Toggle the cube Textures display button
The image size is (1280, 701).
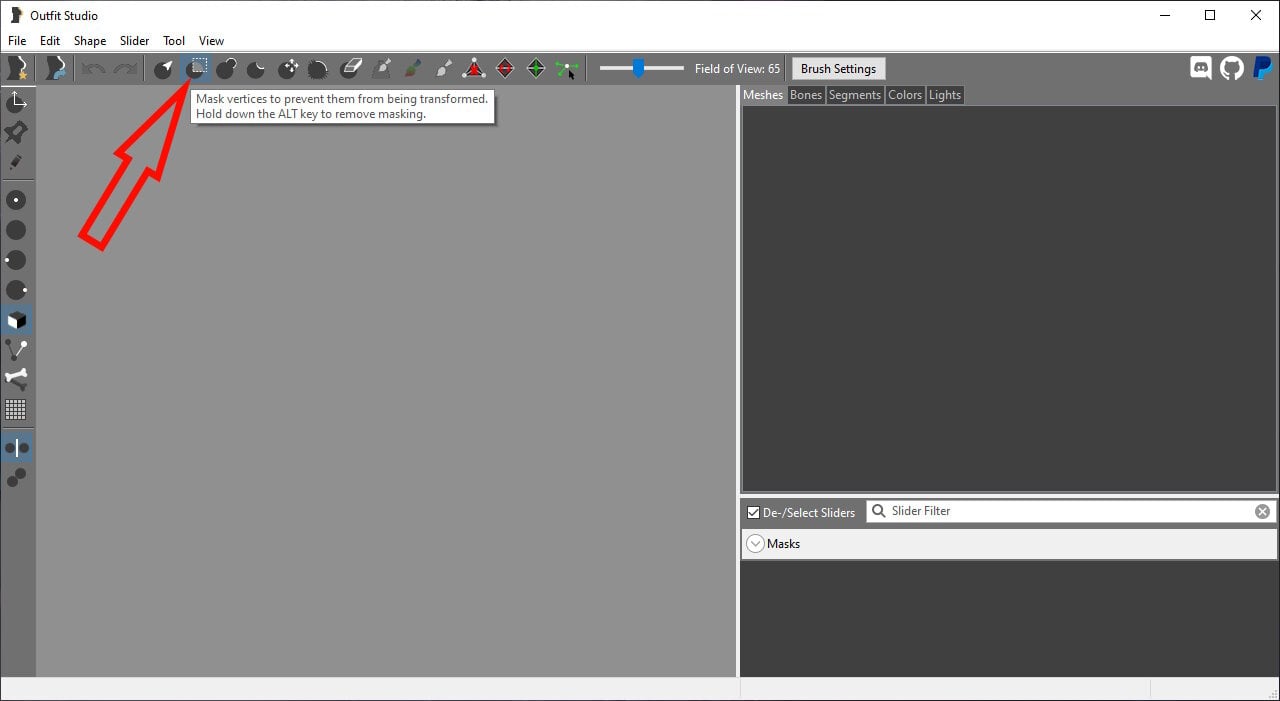click(16, 320)
